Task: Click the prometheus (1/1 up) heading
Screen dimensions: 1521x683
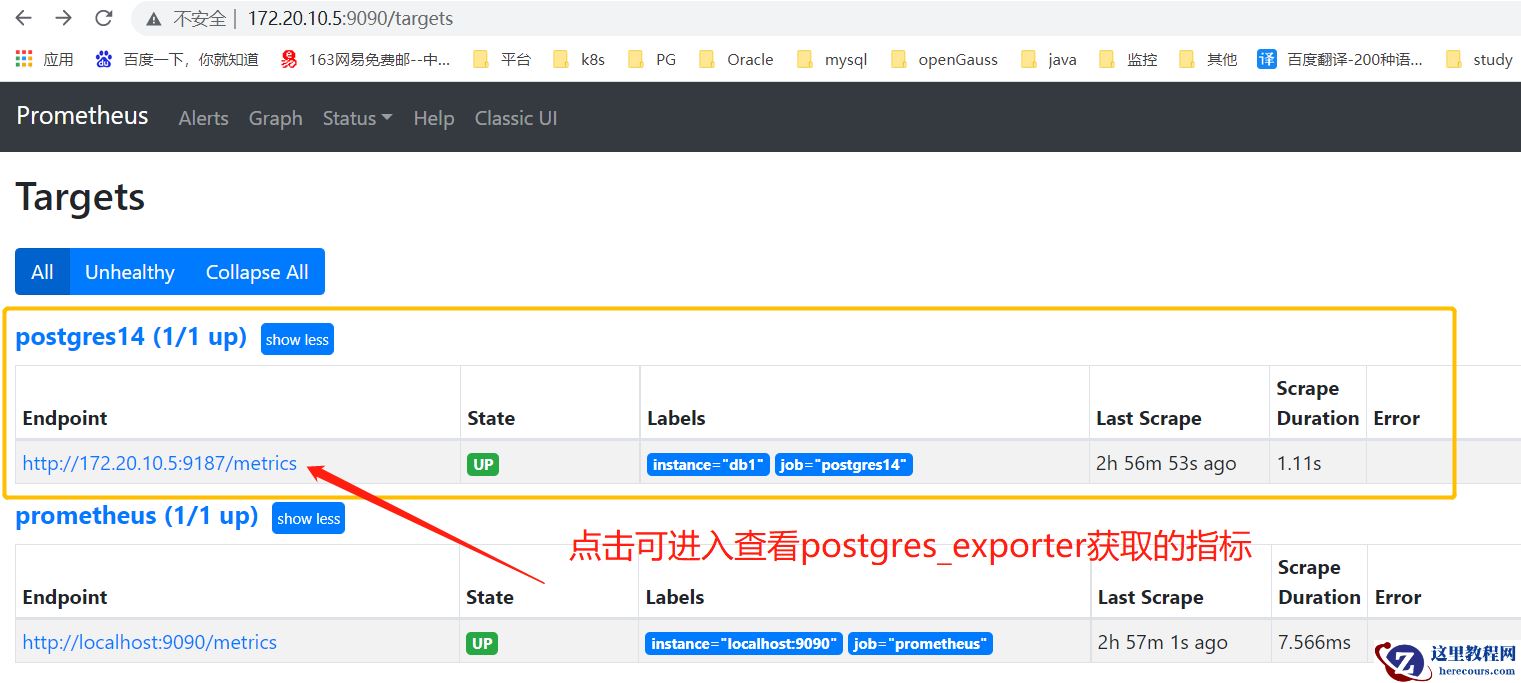Action: click(x=137, y=516)
